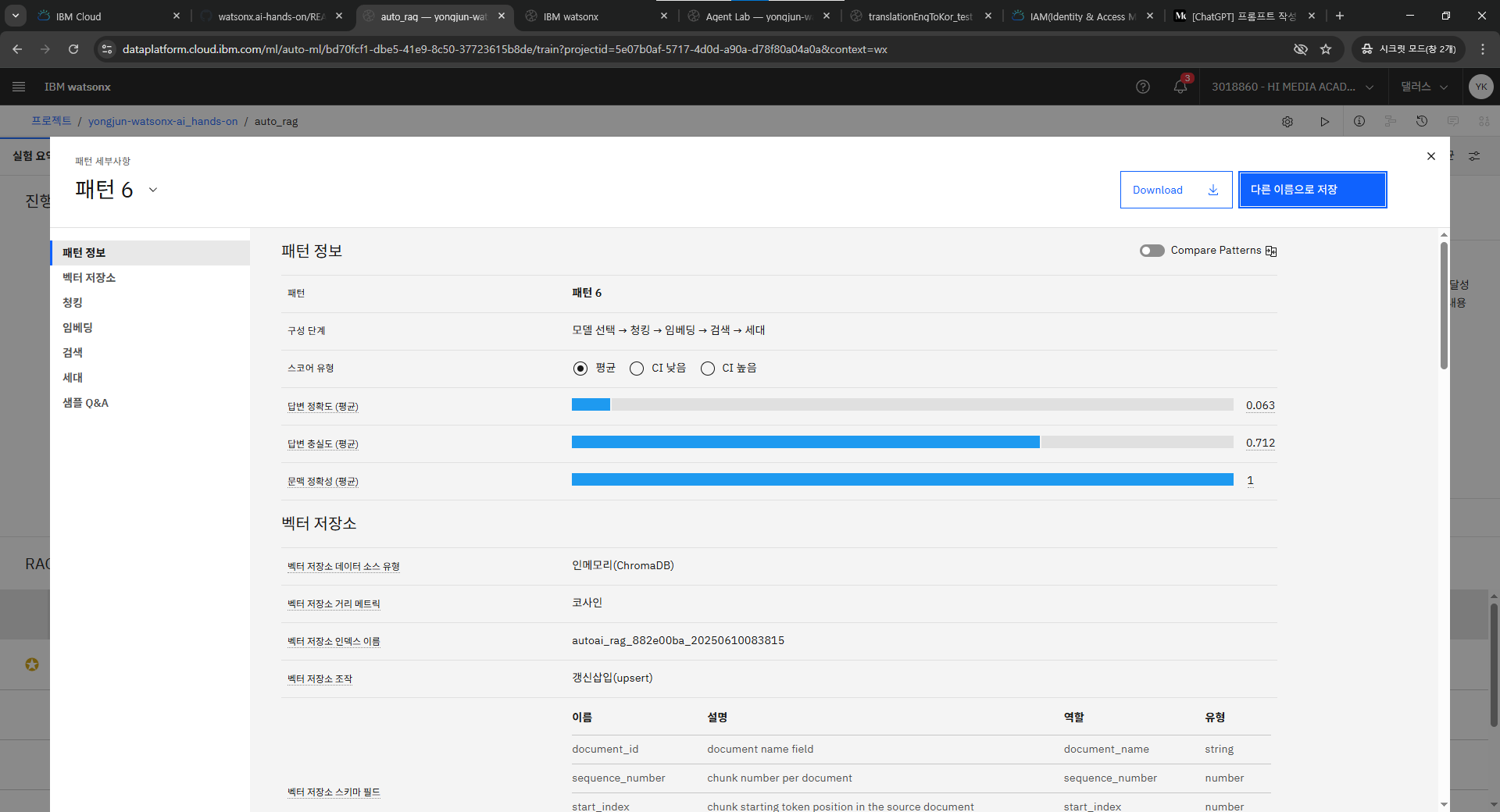
Task: Open the version history clock icon
Action: click(1422, 122)
